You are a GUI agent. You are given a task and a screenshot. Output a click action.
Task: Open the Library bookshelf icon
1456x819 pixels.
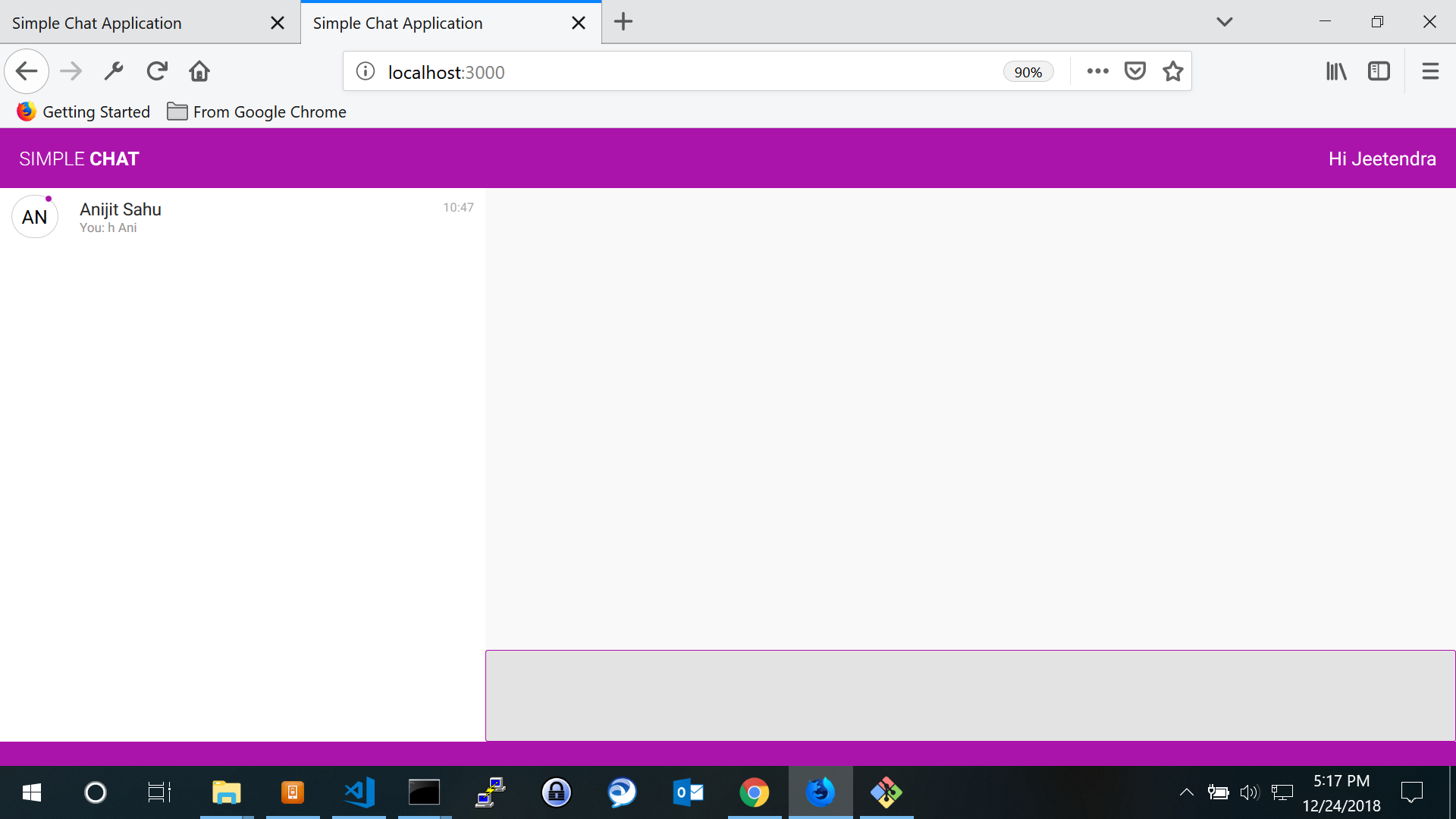tap(1336, 71)
